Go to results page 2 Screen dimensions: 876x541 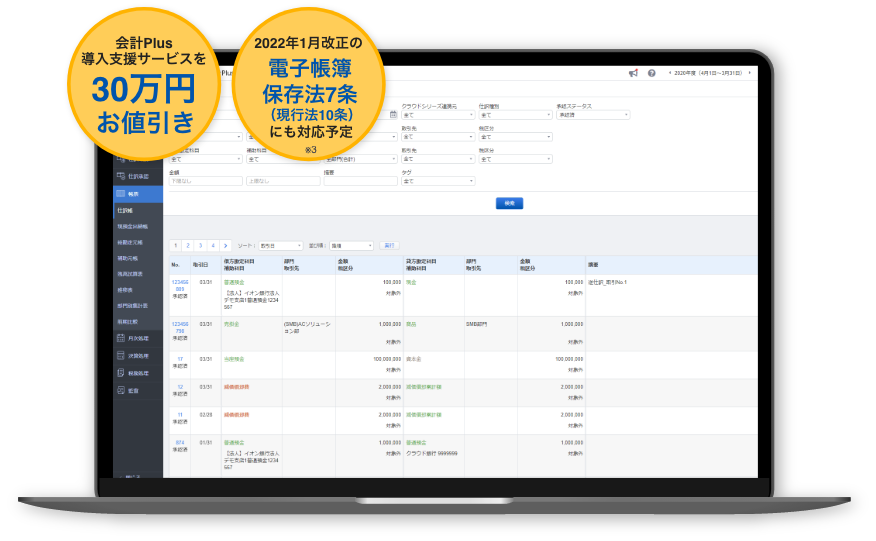click(x=188, y=246)
